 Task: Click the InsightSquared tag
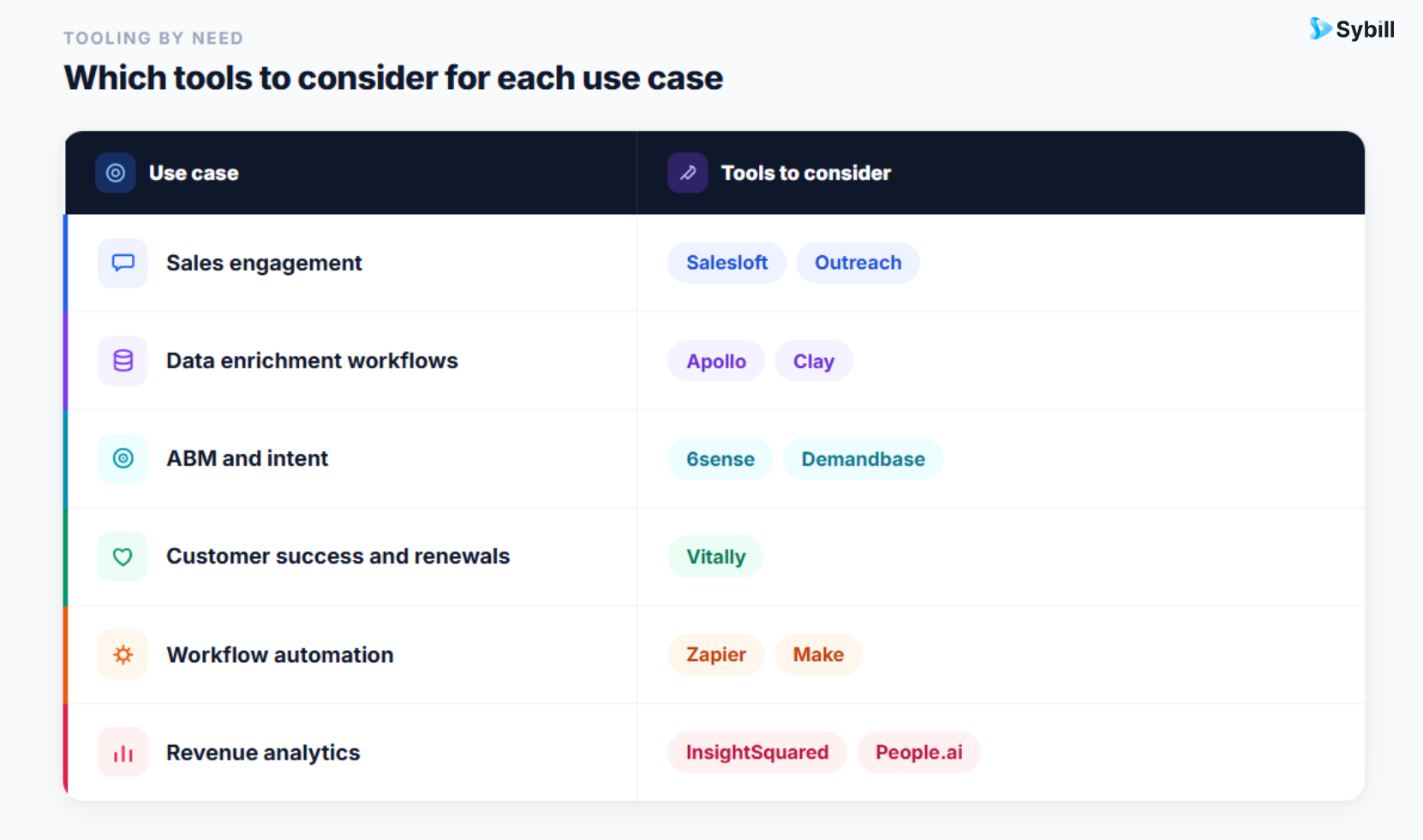pos(757,753)
